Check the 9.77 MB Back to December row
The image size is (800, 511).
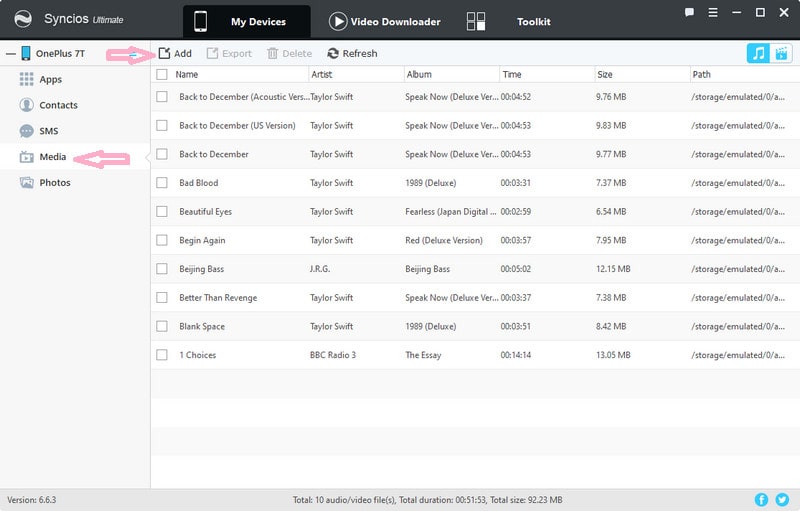tap(162, 154)
